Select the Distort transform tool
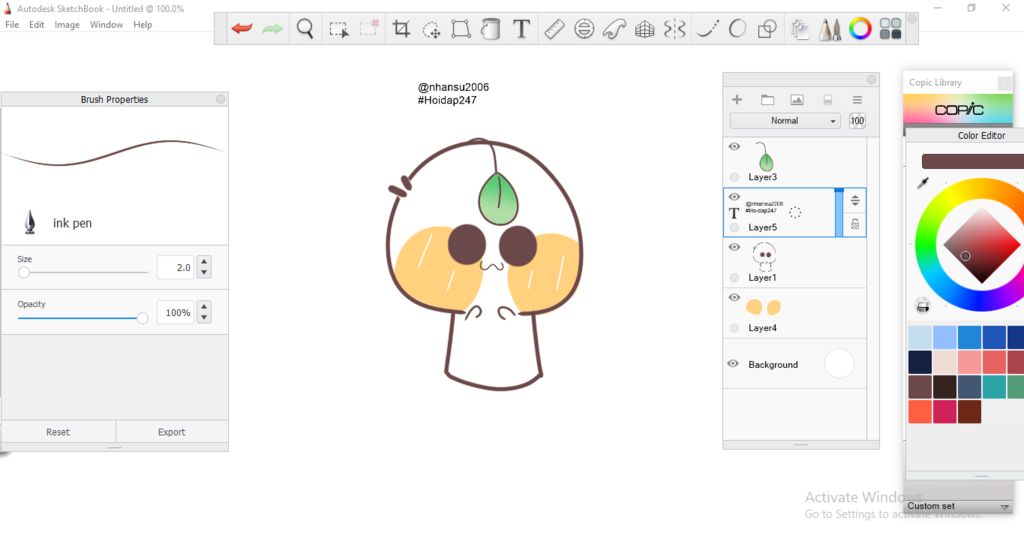The height and width of the screenshot is (539, 1024). click(461, 29)
